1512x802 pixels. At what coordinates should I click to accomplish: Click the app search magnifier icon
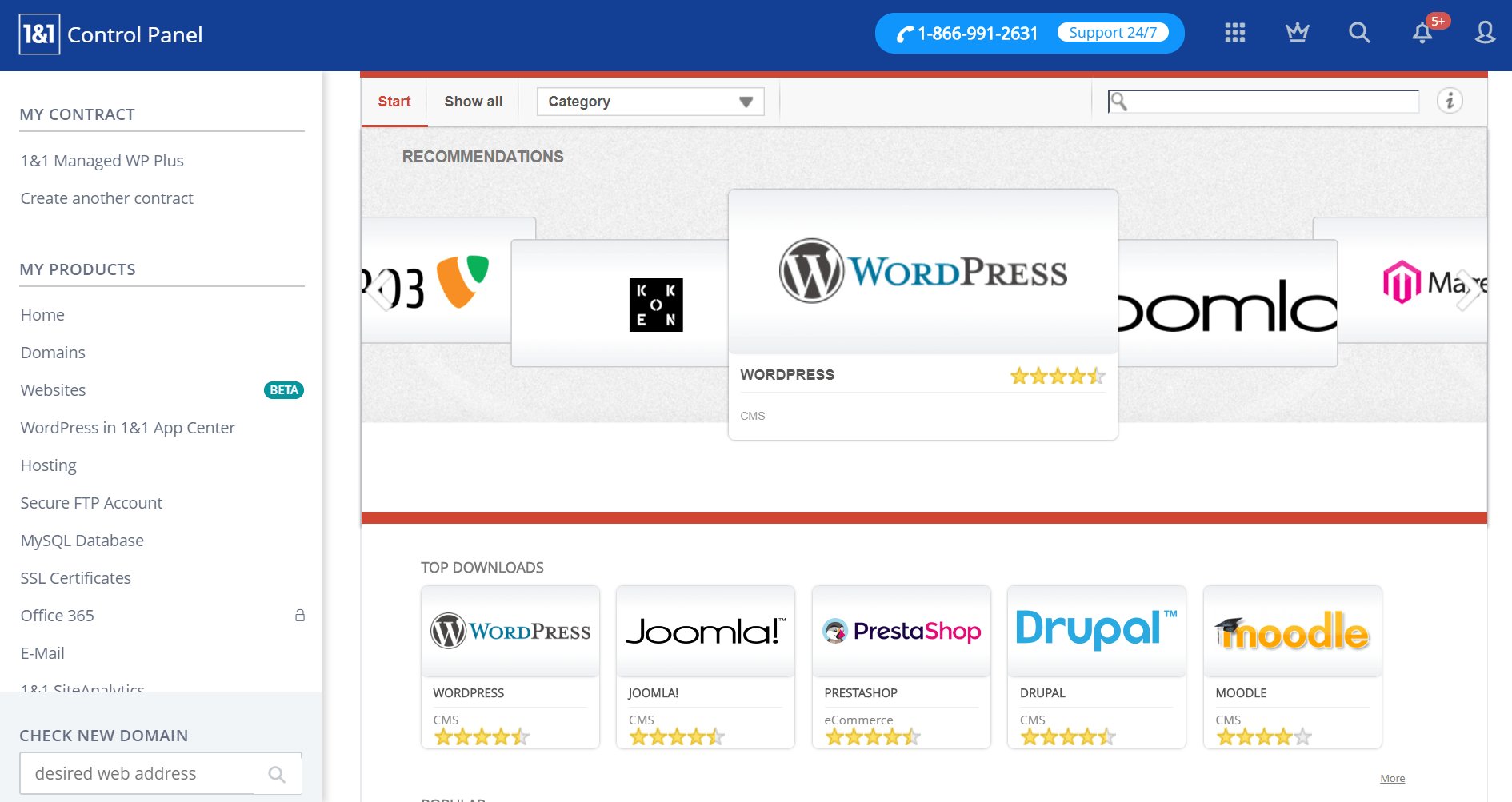pyautogui.click(x=1119, y=102)
